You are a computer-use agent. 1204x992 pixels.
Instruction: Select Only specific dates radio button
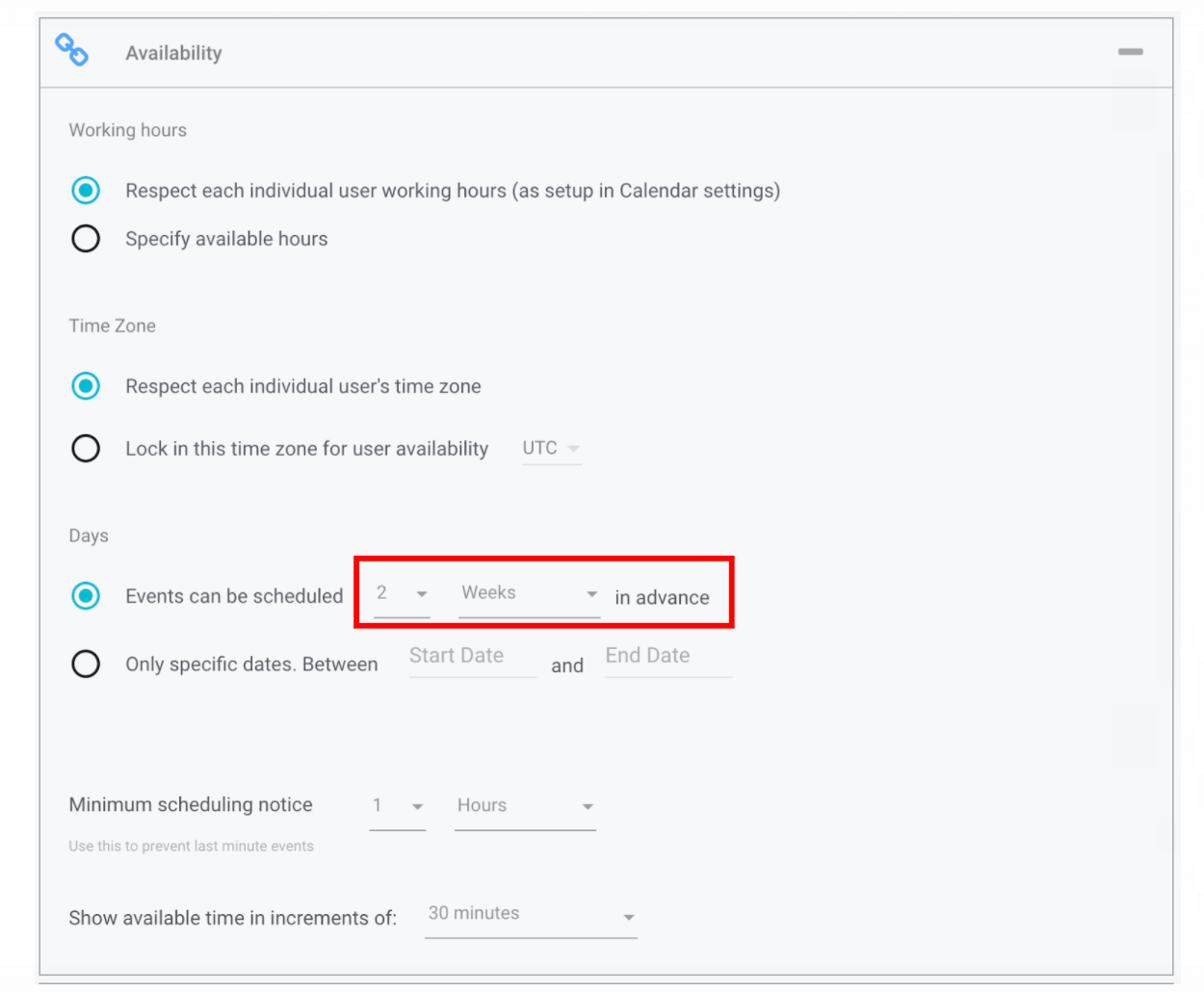coord(86,664)
